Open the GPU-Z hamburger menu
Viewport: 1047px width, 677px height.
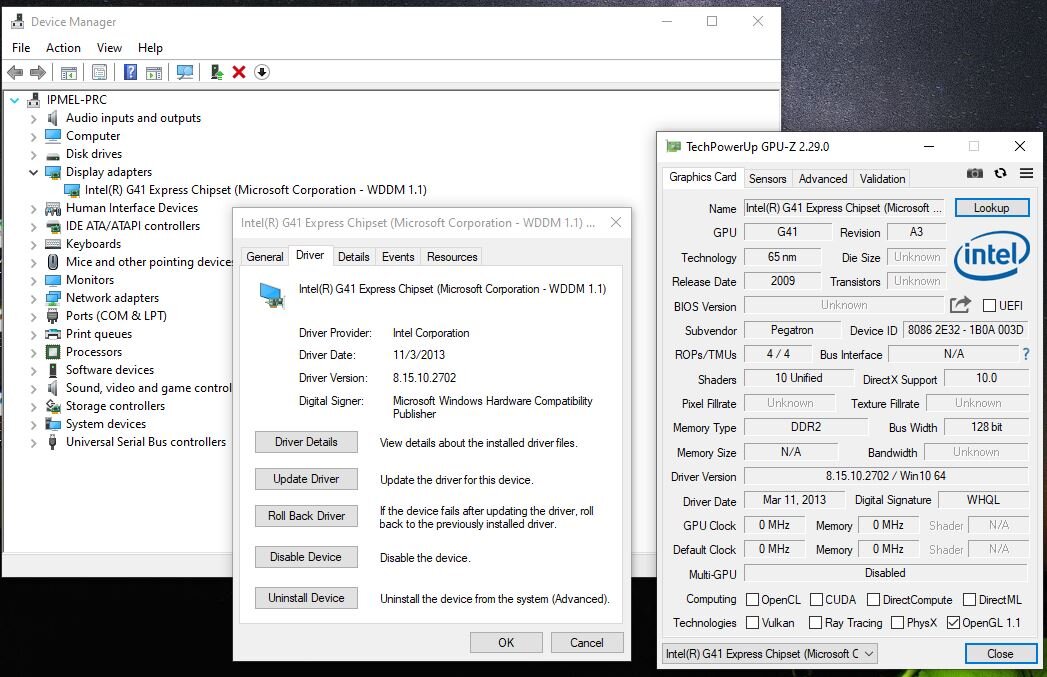[x=1026, y=174]
